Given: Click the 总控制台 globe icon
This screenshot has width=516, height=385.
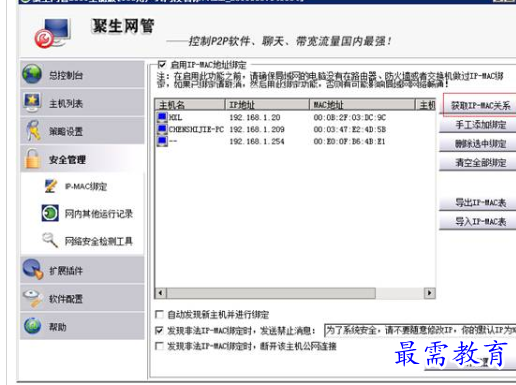Looking at the screenshot, I should click(x=32, y=74).
